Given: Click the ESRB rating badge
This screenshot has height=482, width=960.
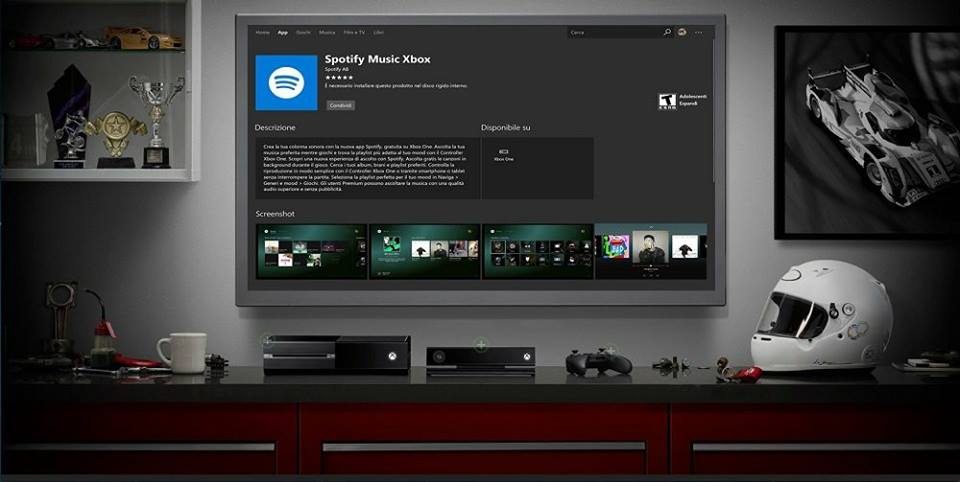Looking at the screenshot, I should tap(666, 101).
